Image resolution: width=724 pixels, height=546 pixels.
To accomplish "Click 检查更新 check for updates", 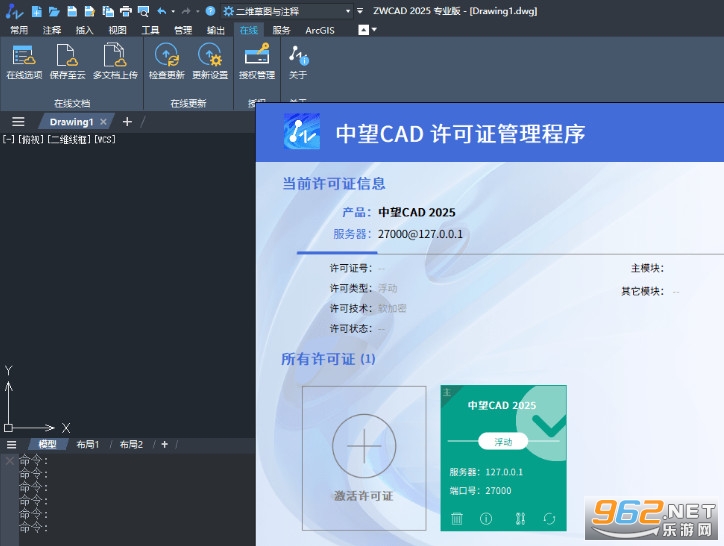I will point(167,61).
